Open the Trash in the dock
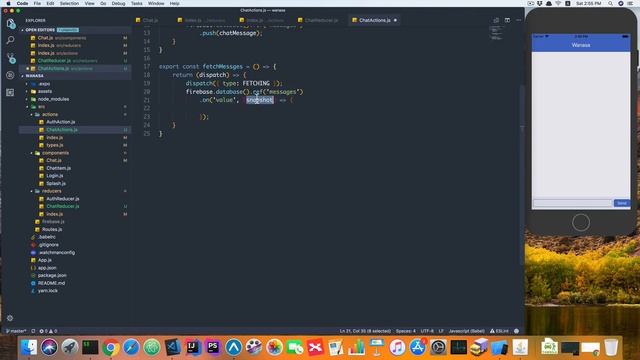 pyautogui.click(x=611, y=347)
